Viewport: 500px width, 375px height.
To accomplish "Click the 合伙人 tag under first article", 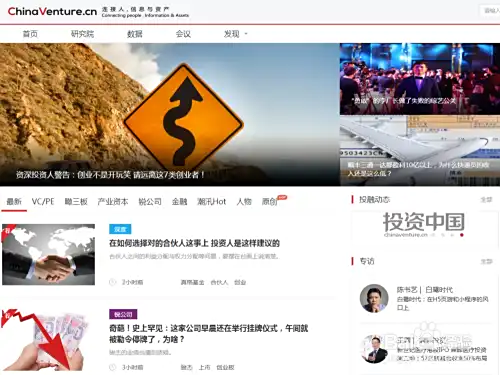I will pos(219,282).
